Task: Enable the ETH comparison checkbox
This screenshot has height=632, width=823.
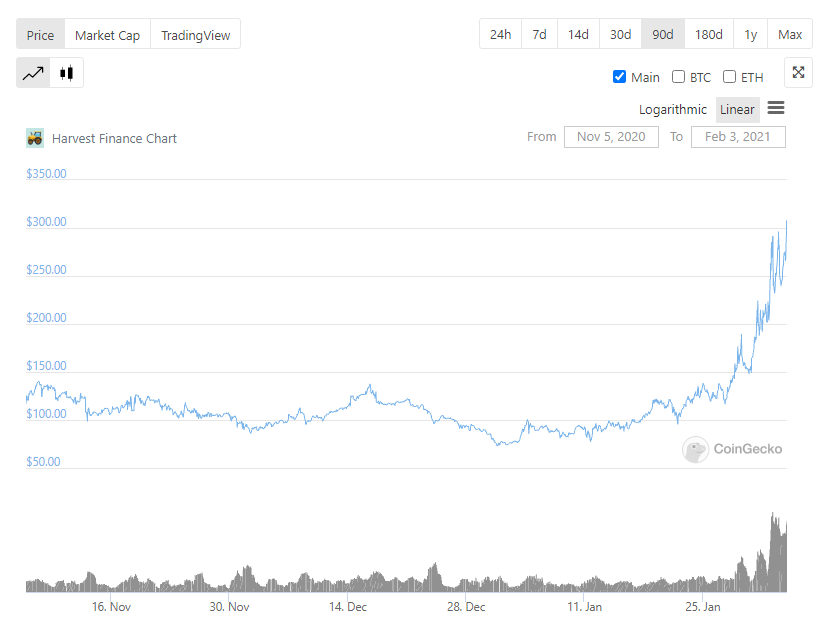Action: (729, 77)
